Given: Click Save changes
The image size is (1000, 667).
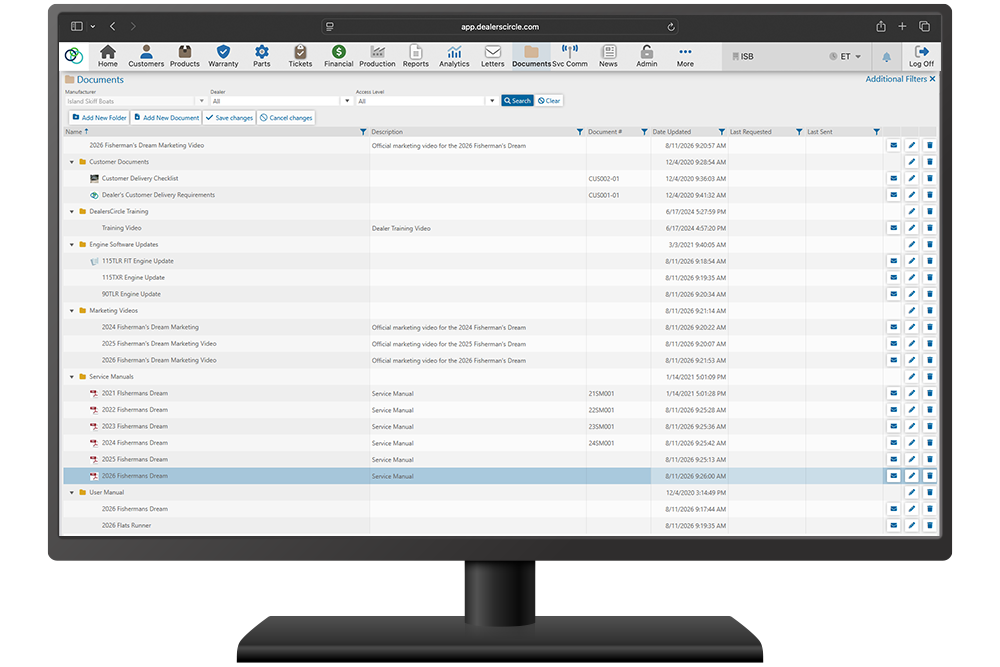Looking at the screenshot, I should pos(230,117).
